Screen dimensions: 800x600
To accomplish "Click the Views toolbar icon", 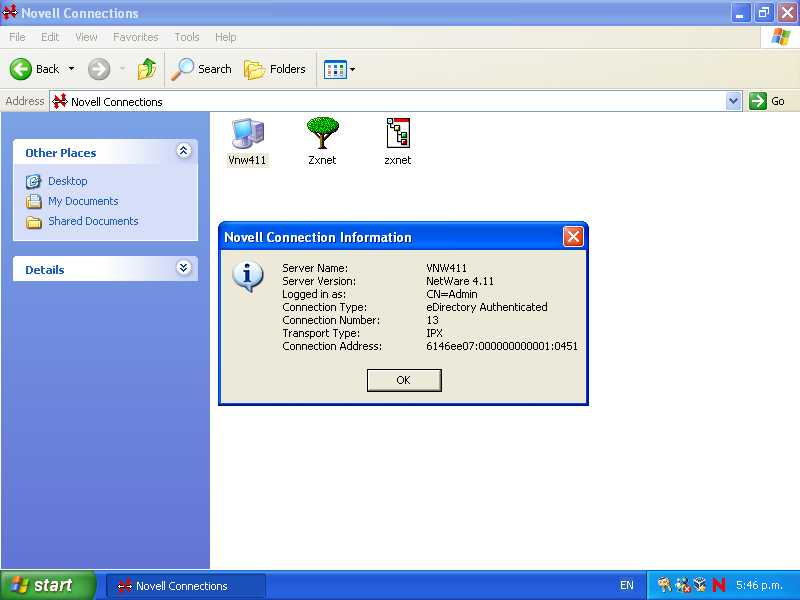I will coord(335,69).
